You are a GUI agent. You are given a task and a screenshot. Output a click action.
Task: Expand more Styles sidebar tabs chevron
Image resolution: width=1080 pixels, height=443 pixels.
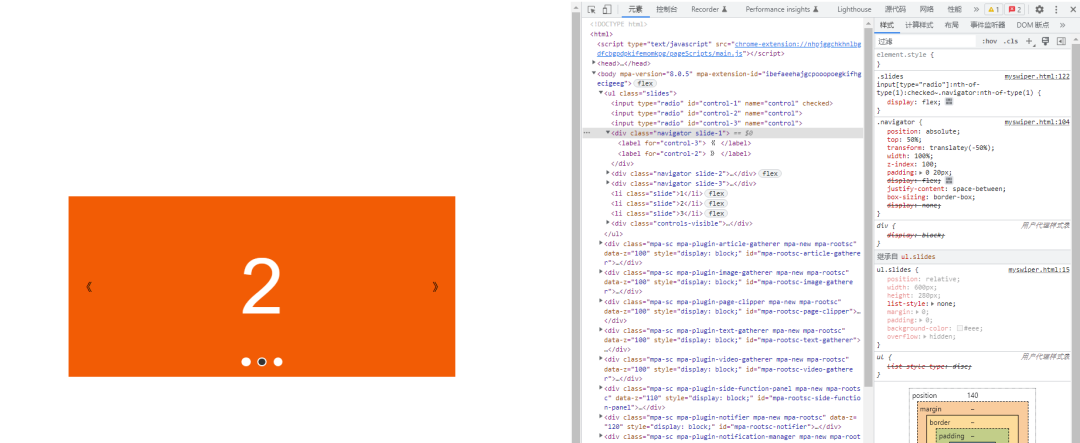[x=1062, y=25]
